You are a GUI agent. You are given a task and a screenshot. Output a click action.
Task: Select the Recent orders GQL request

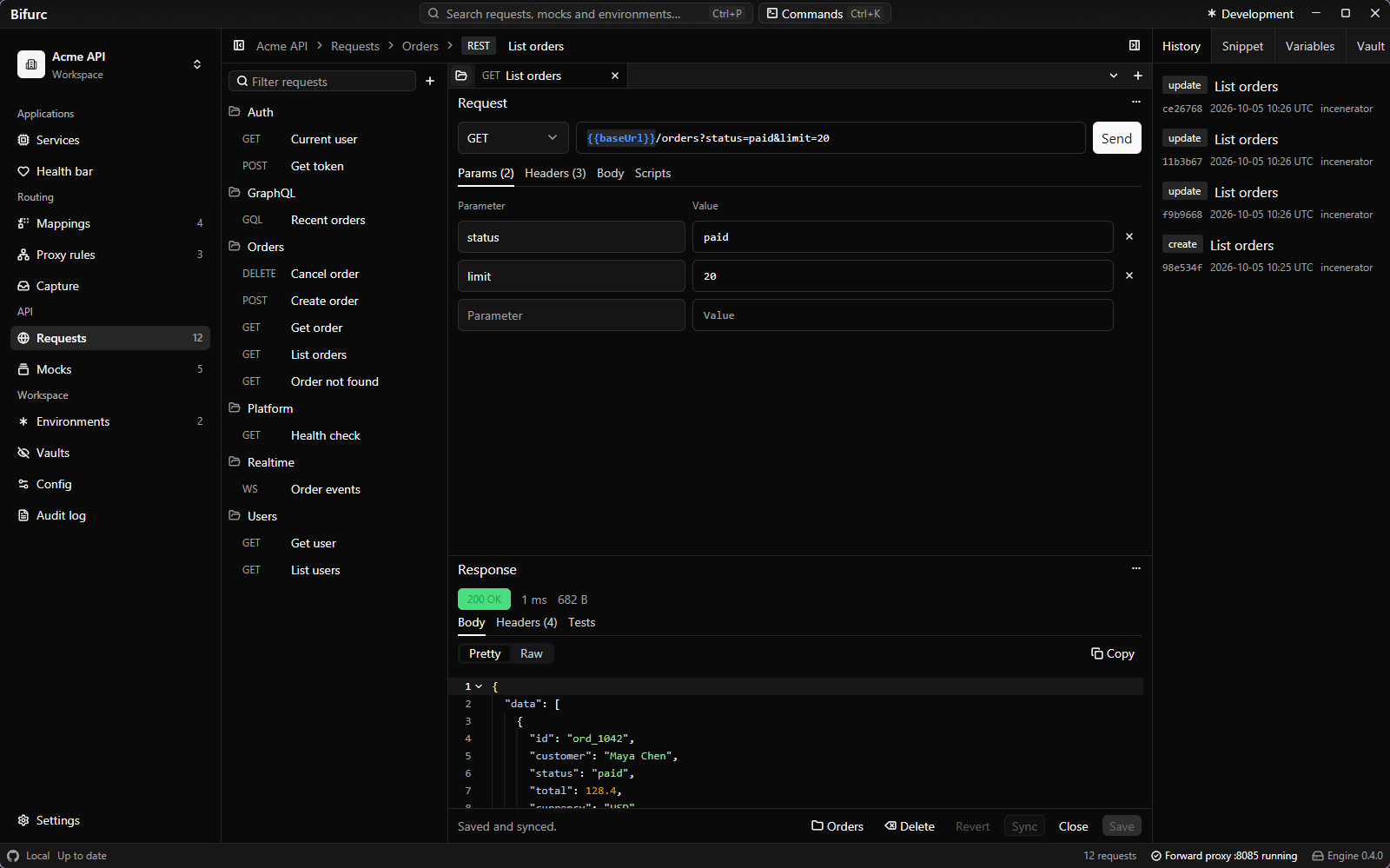tap(334, 220)
